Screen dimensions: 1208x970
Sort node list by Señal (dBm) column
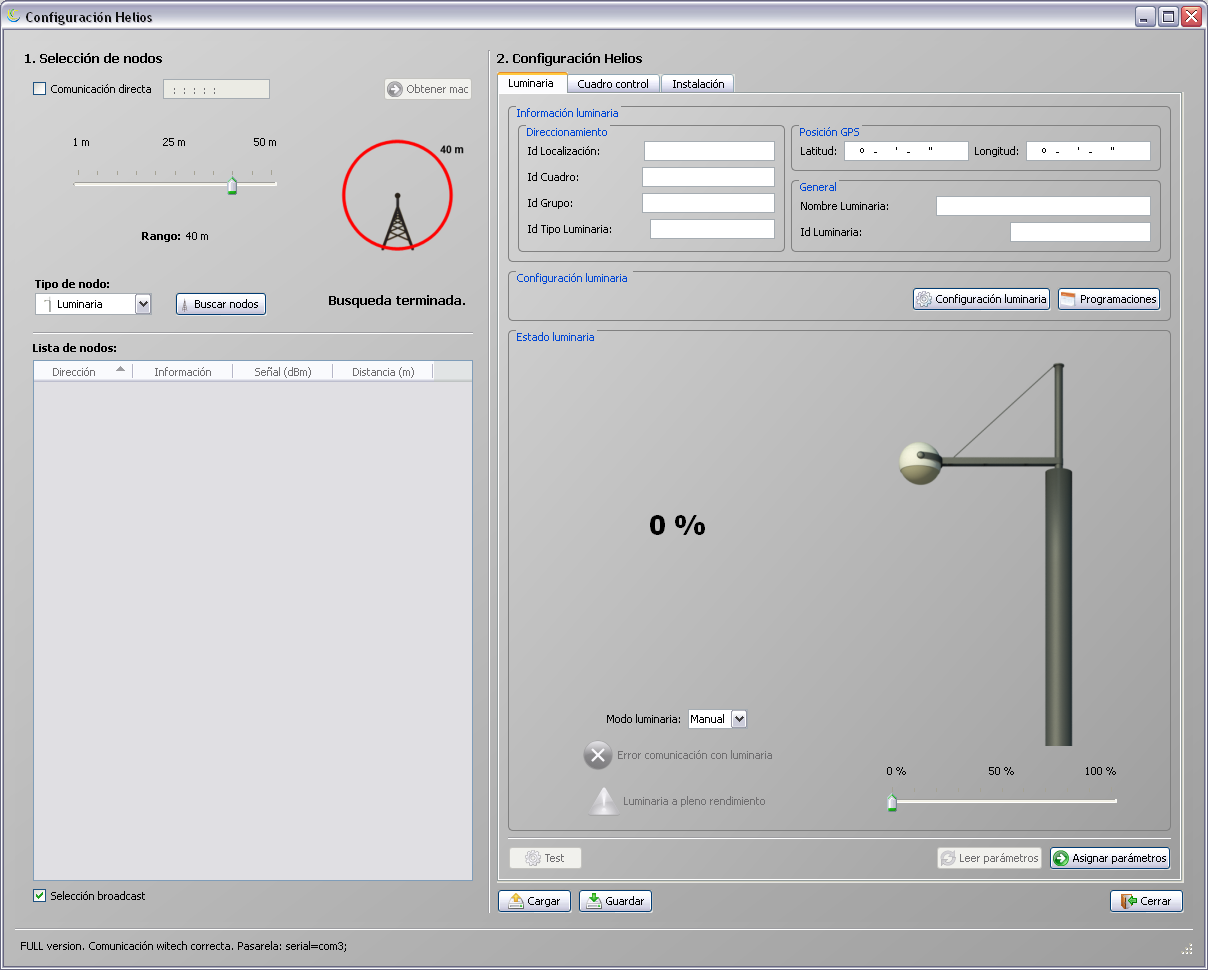tap(282, 372)
